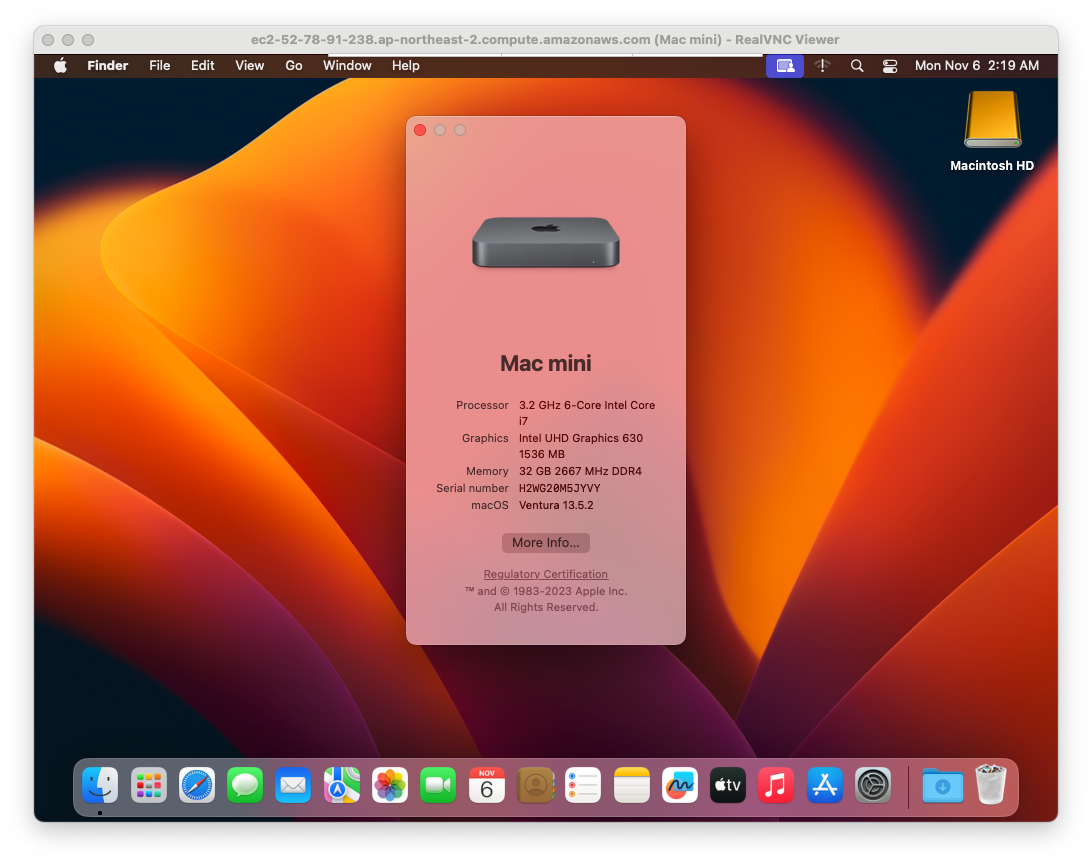Open Downloads folder in the Dock
Screen dimensions: 1092x864
pyautogui.click(x=942, y=785)
